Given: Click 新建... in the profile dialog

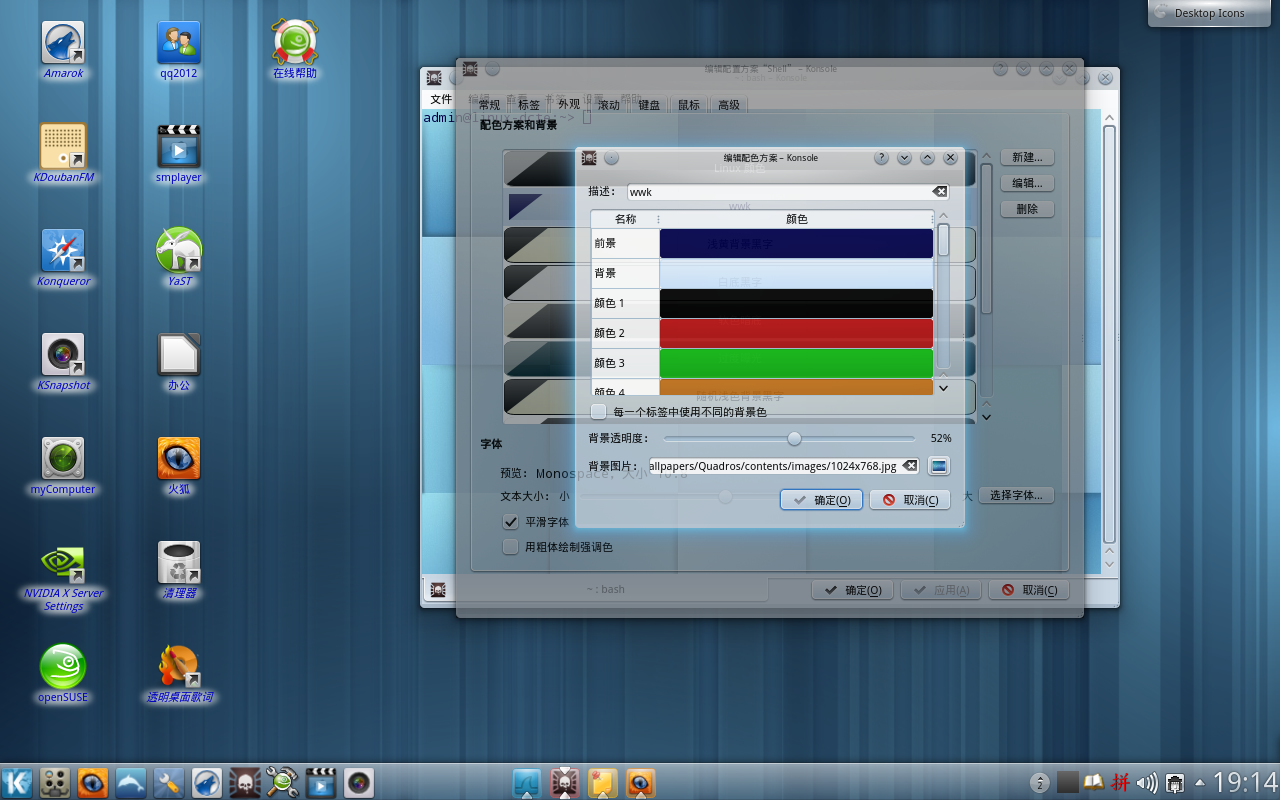Looking at the screenshot, I should (1027, 157).
